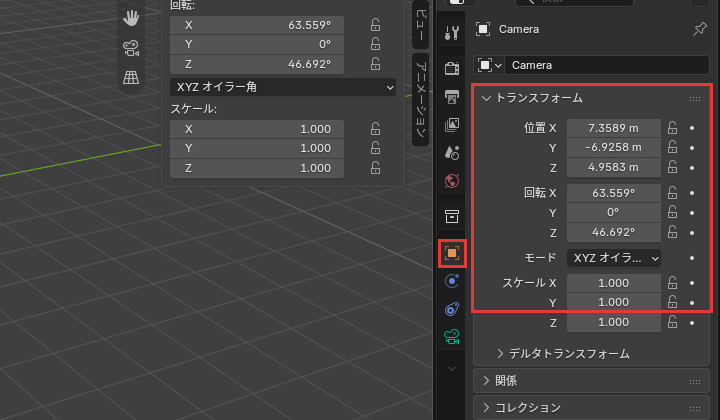Viewport: 720px width, 420px height.
Task: Click 位置 Y field -6.9258 m
Action: 613,147
